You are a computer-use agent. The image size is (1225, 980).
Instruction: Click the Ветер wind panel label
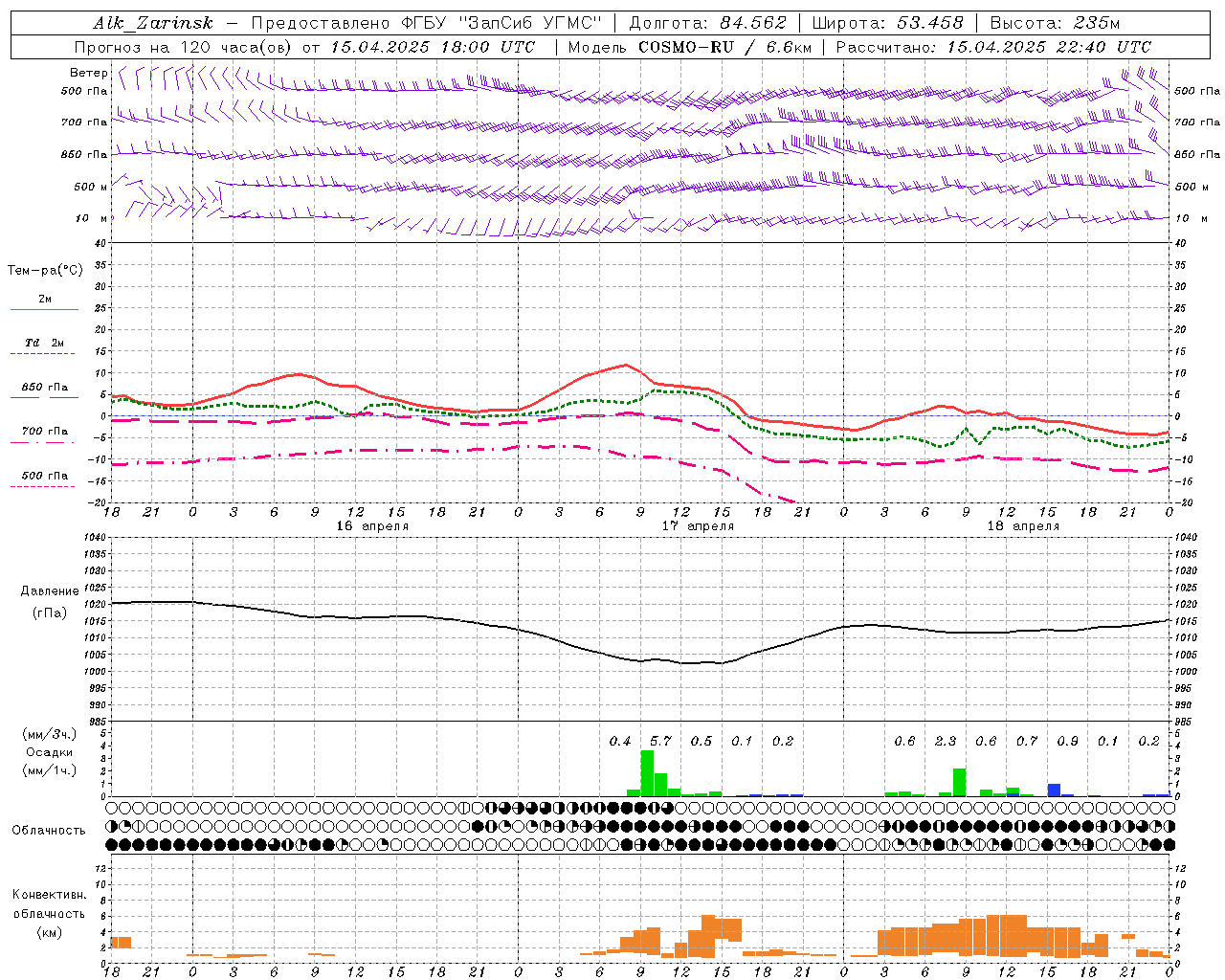click(89, 73)
